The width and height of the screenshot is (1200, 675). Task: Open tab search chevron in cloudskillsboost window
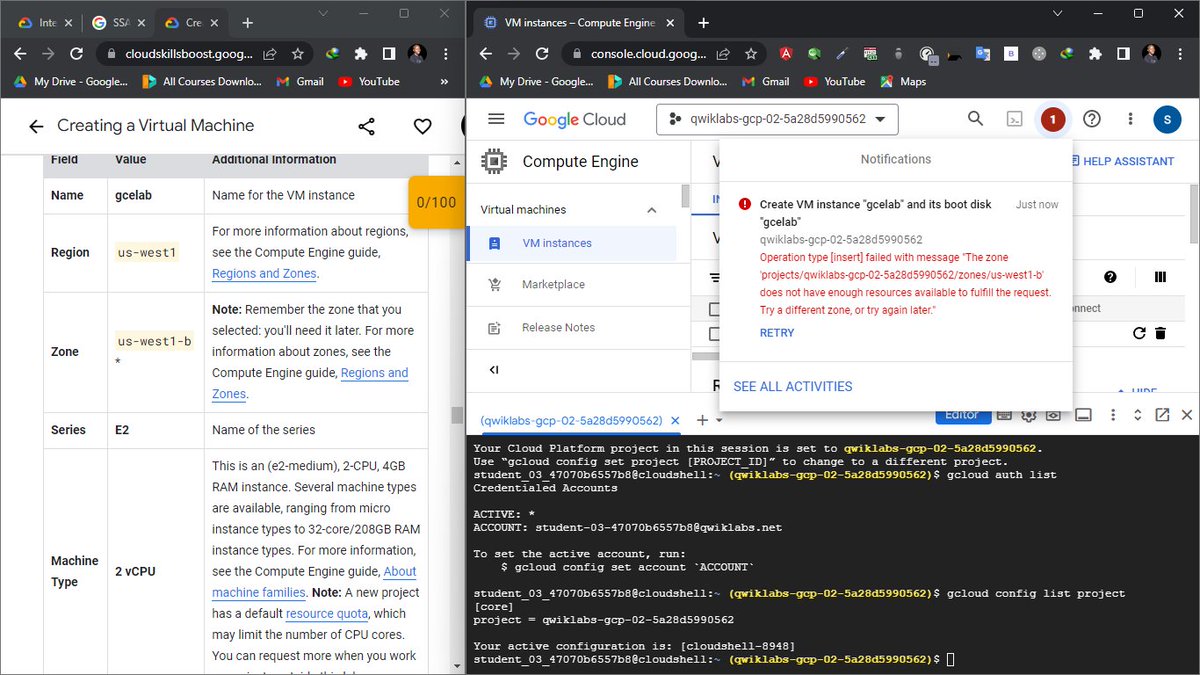coord(323,13)
